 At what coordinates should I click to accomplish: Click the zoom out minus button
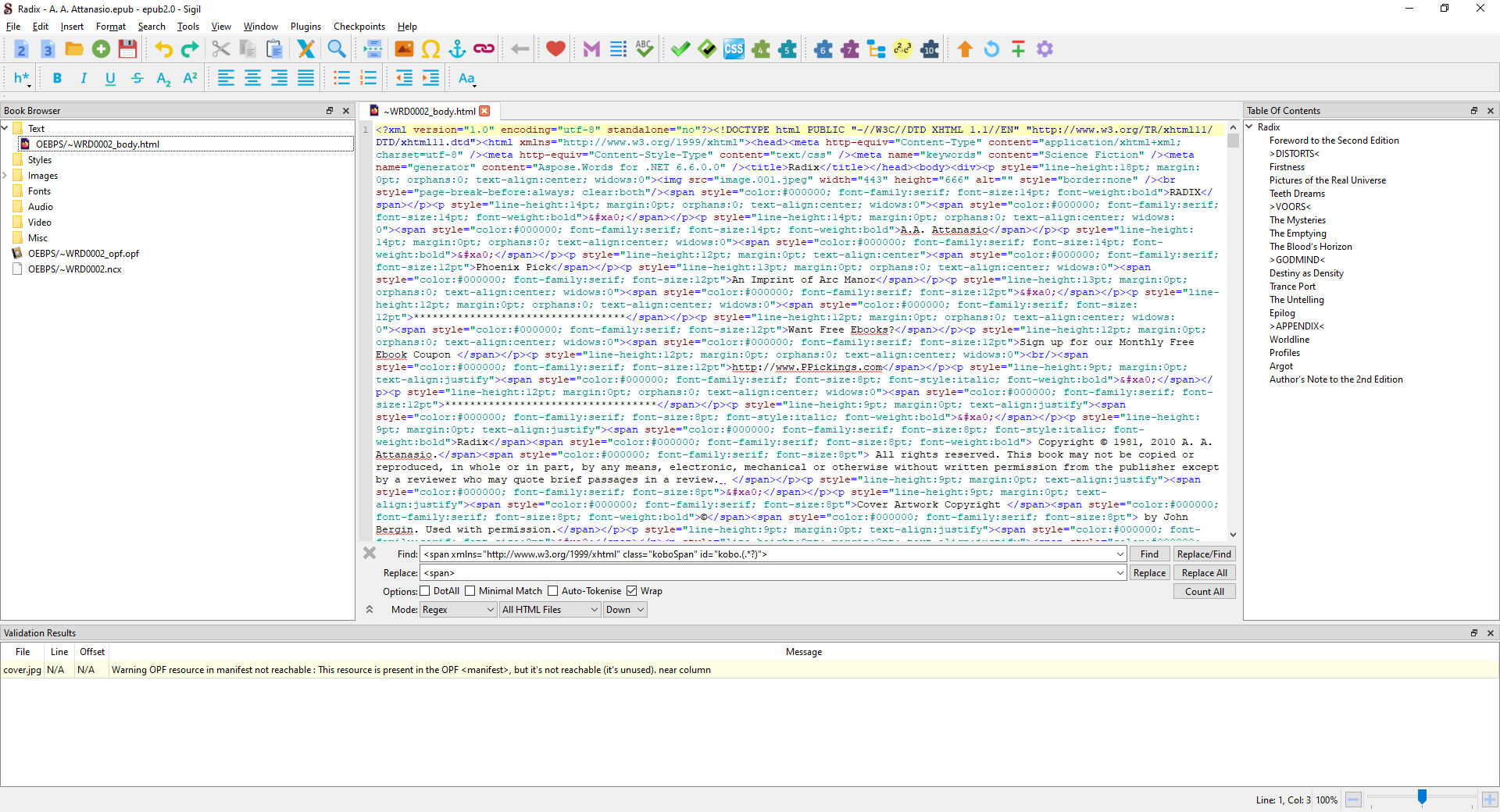click(1354, 800)
